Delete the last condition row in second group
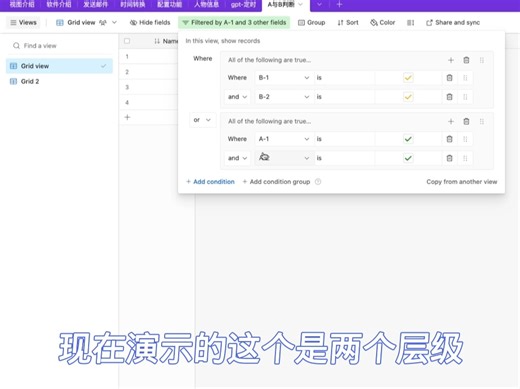The height and width of the screenshot is (389, 520). [x=449, y=158]
